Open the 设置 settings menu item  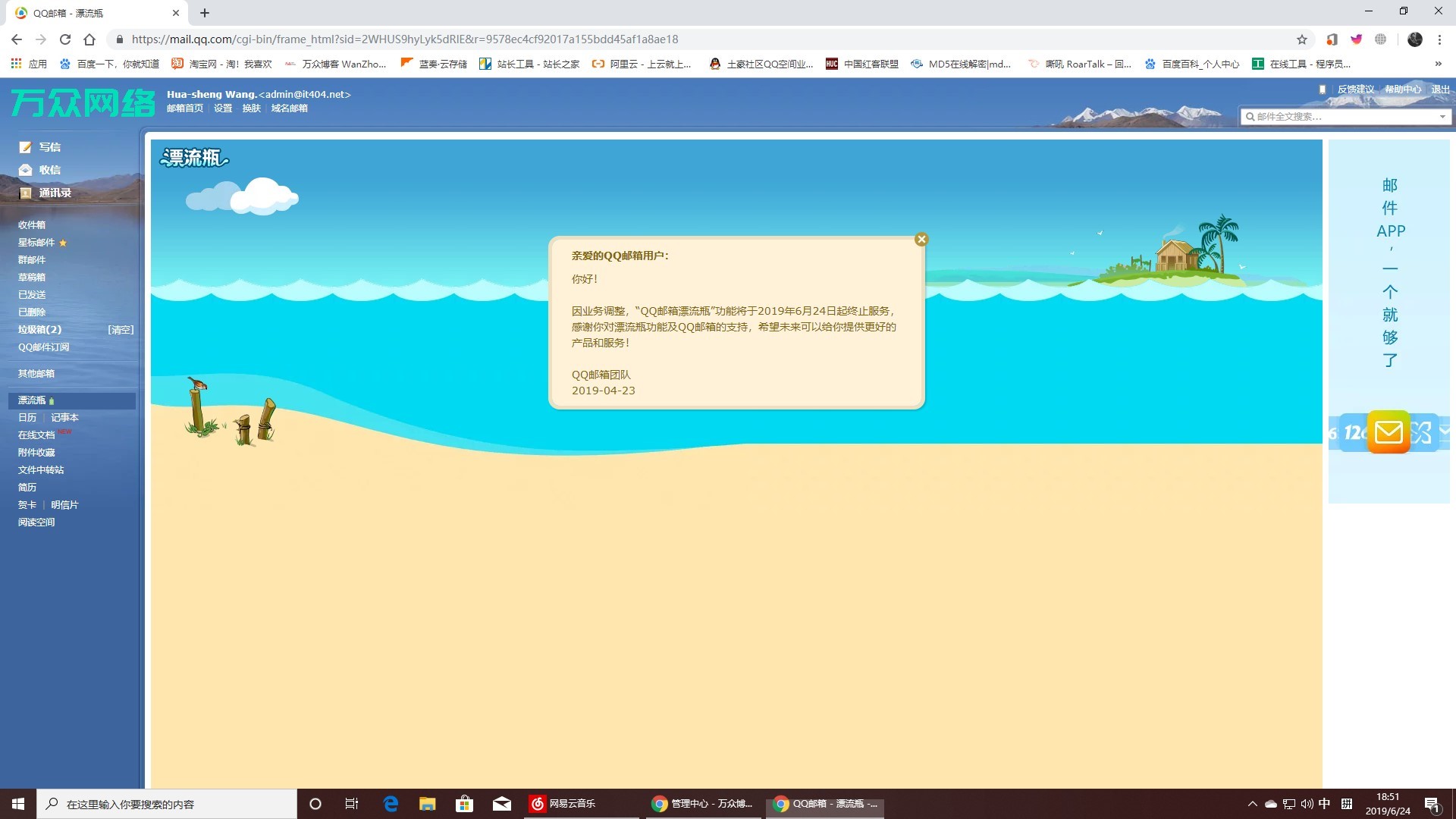pos(223,108)
